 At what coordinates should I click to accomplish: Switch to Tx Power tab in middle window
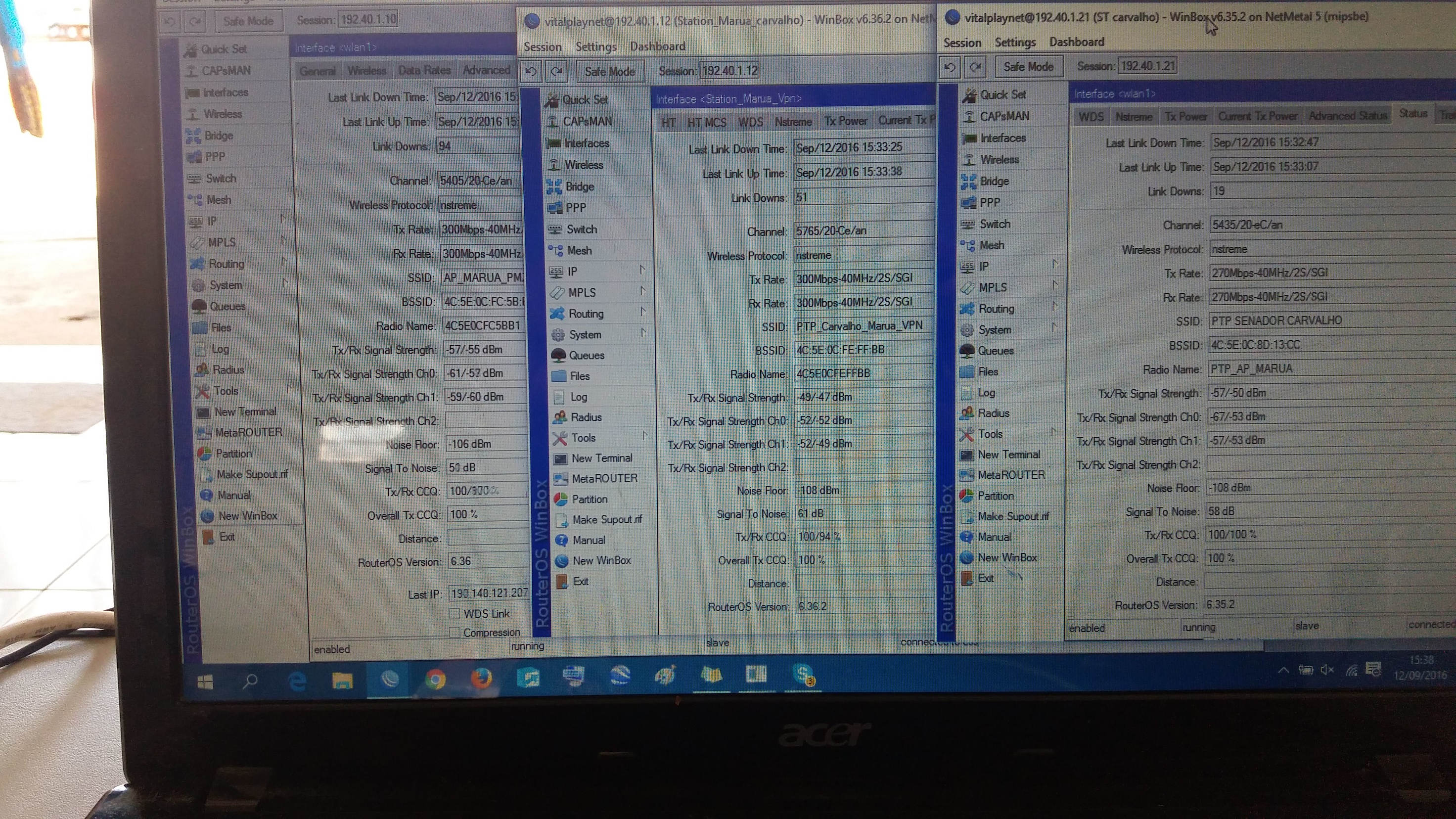(846, 121)
